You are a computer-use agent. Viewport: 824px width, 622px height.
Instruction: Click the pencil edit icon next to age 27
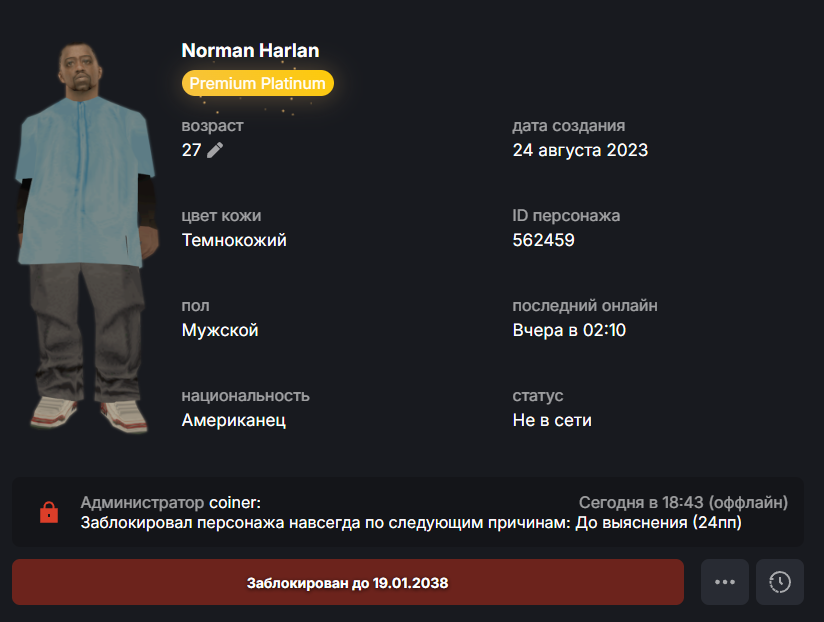(x=215, y=150)
